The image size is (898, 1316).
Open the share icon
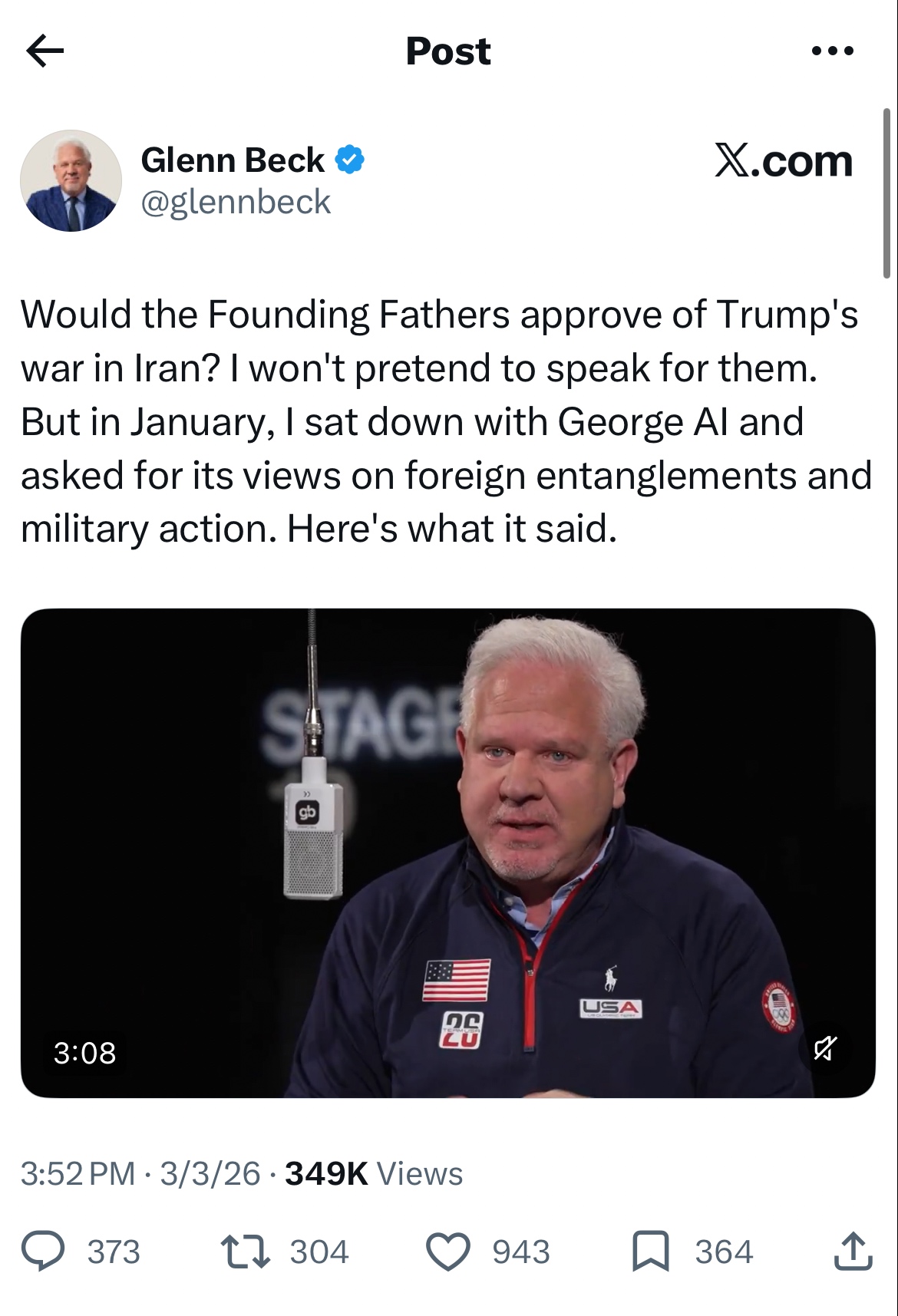coord(853,1252)
